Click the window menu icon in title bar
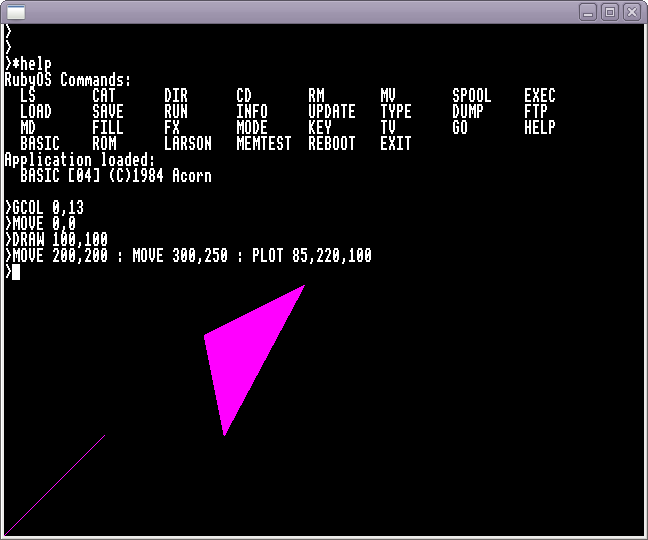The width and height of the screenshot is (648, 540). (x=14, y=12)
